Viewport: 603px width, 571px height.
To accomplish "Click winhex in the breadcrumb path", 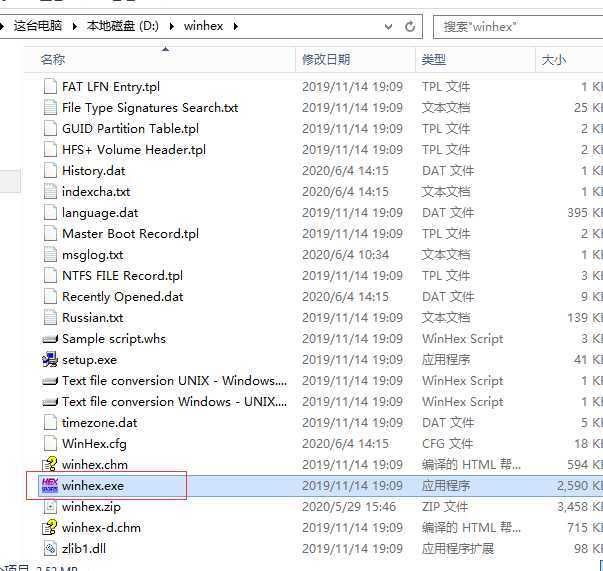I will click(203, 26).
